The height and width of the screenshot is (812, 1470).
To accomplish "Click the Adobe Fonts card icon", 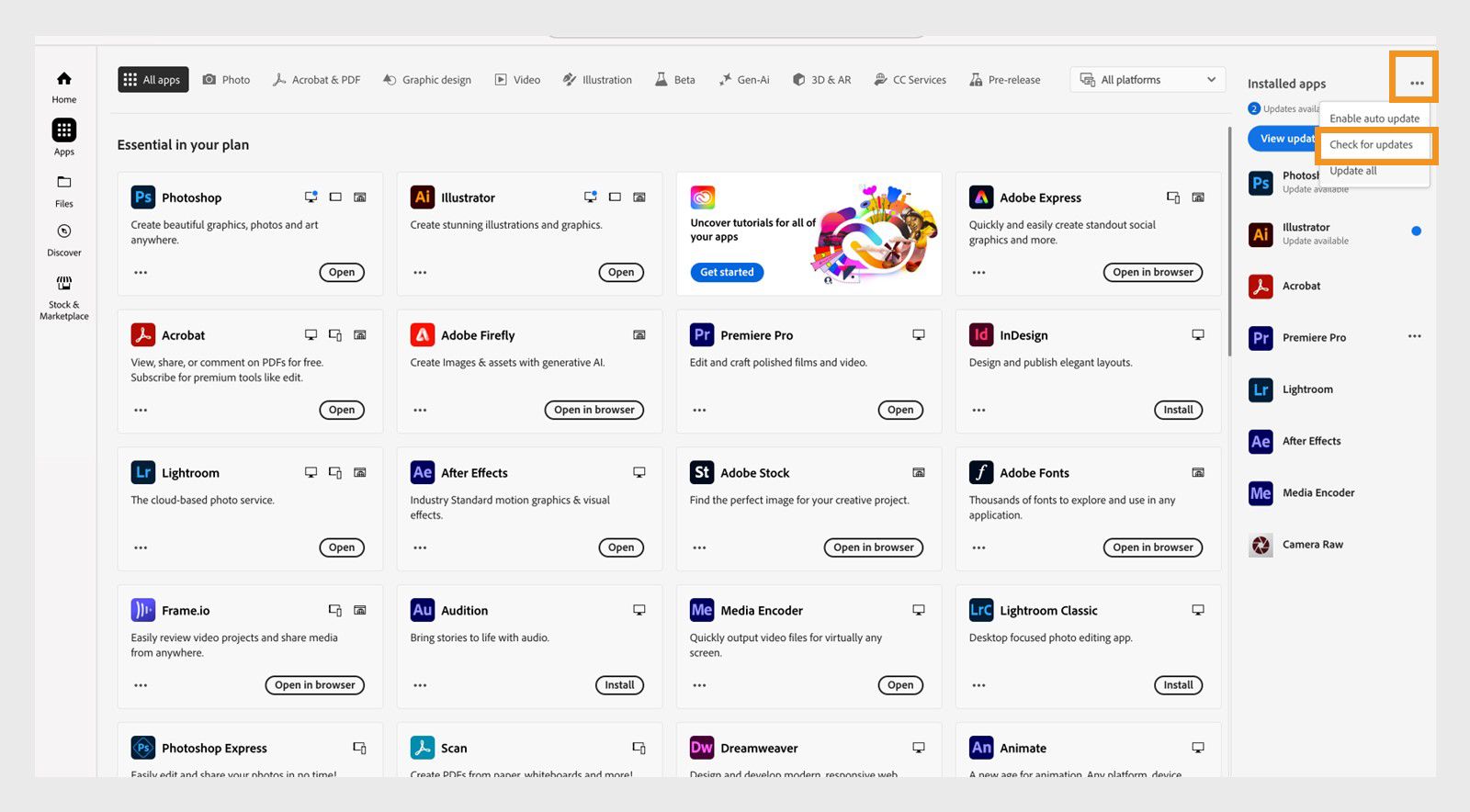I will 981,472.
